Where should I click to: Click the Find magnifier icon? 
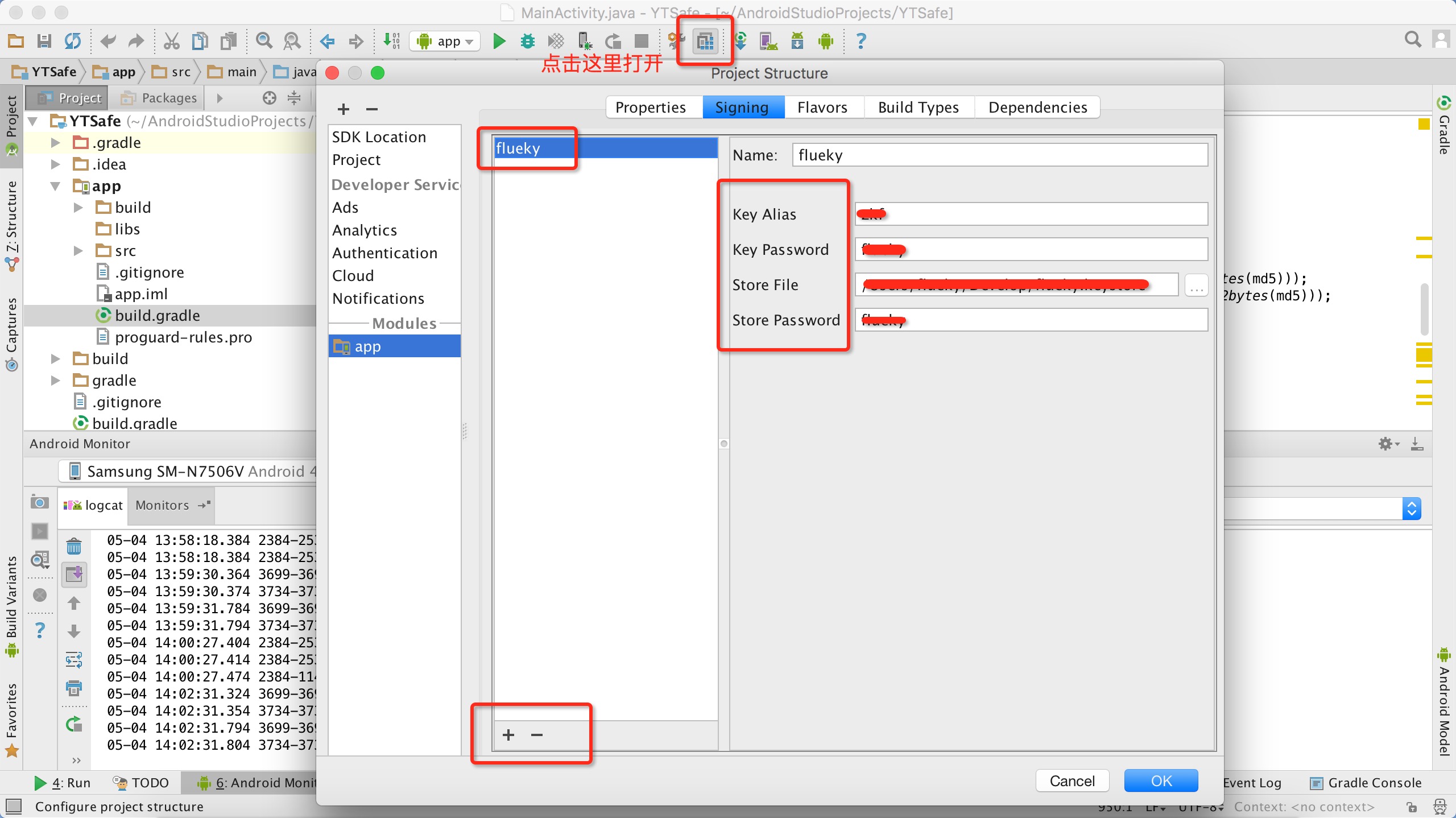[x=264, y=41]
